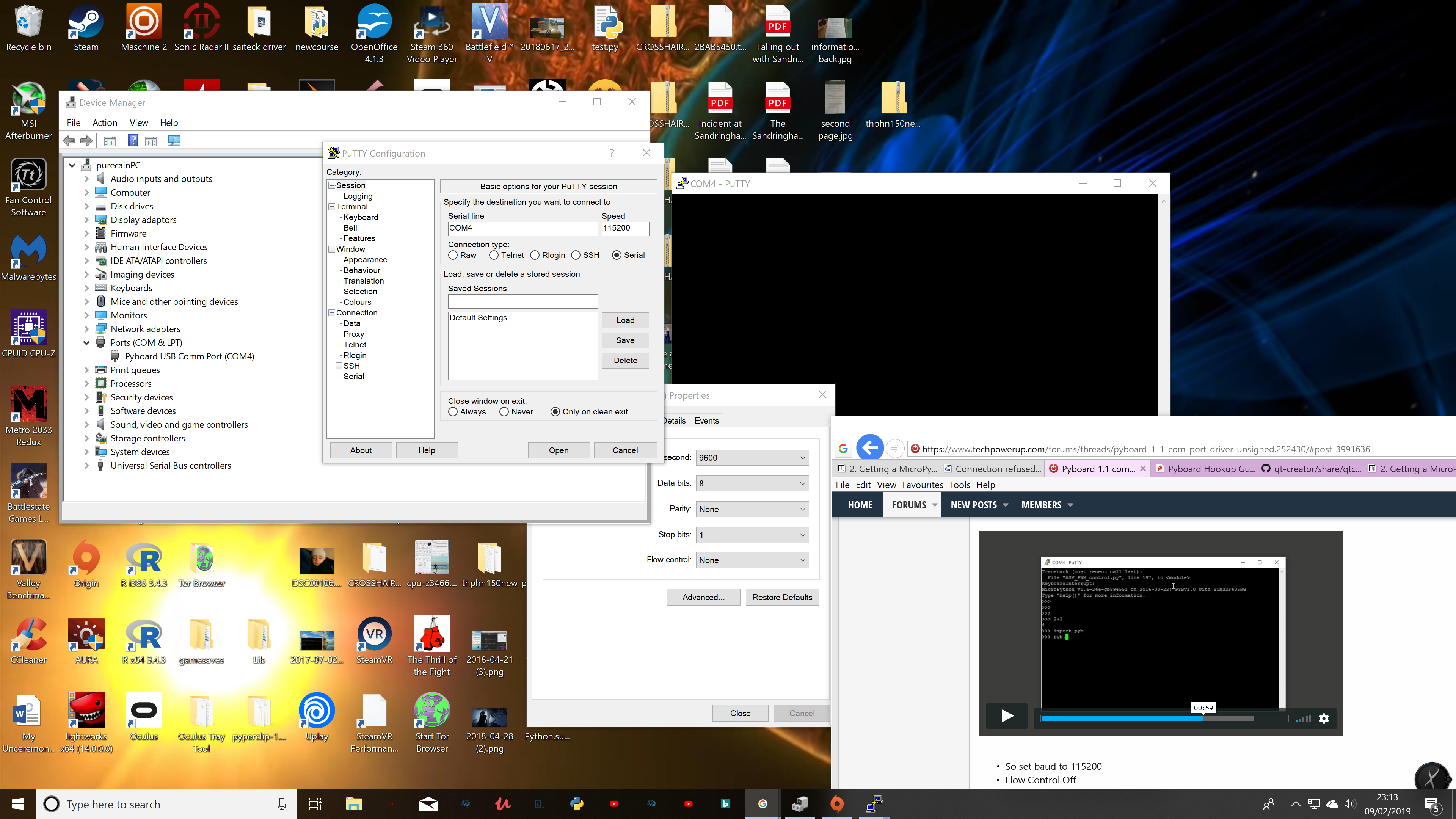Click video settings gear icon
Viewport: 1456px width, 819px height.
[1324, 719]
